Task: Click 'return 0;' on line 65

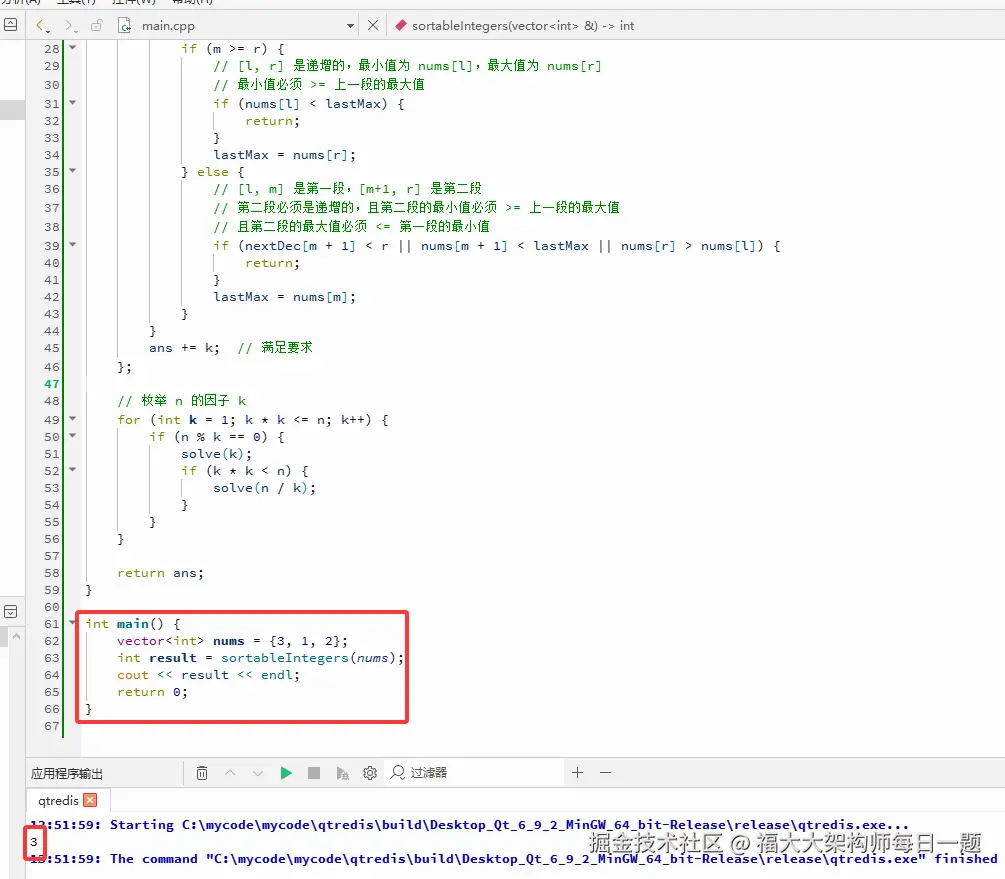Action: point(153,692)
